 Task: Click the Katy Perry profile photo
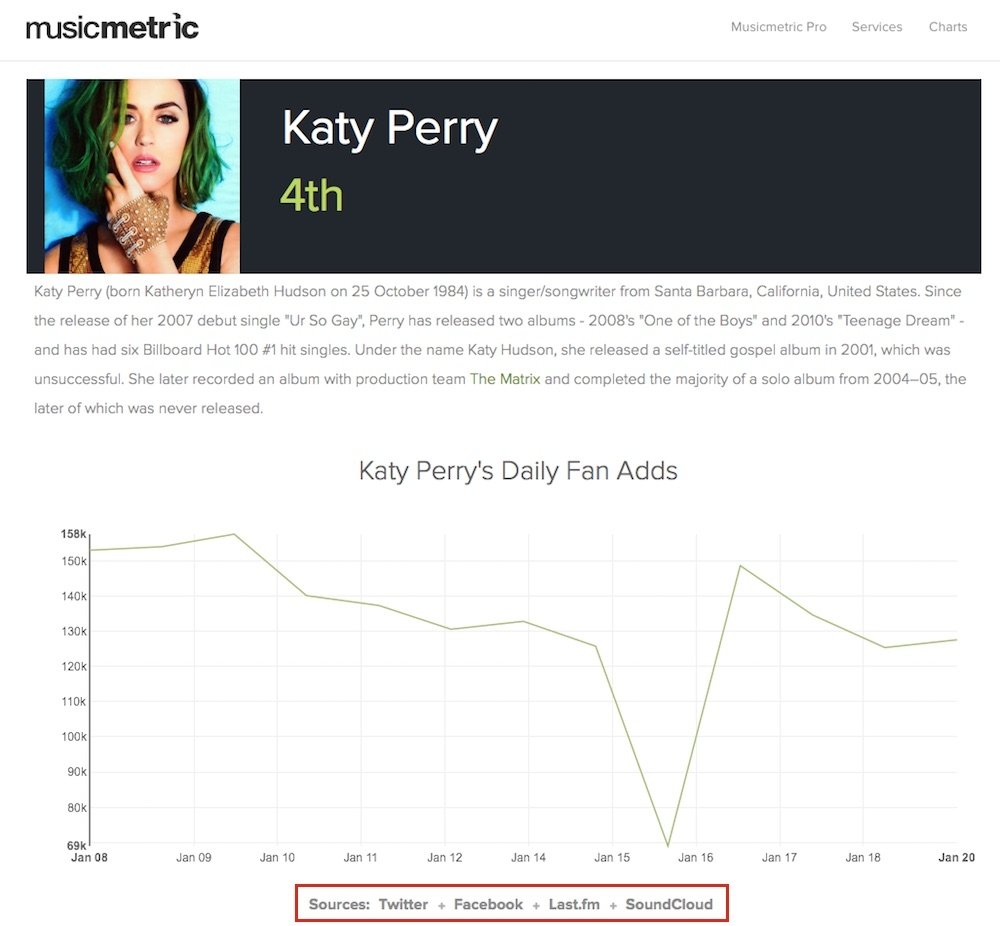(142, 176)
